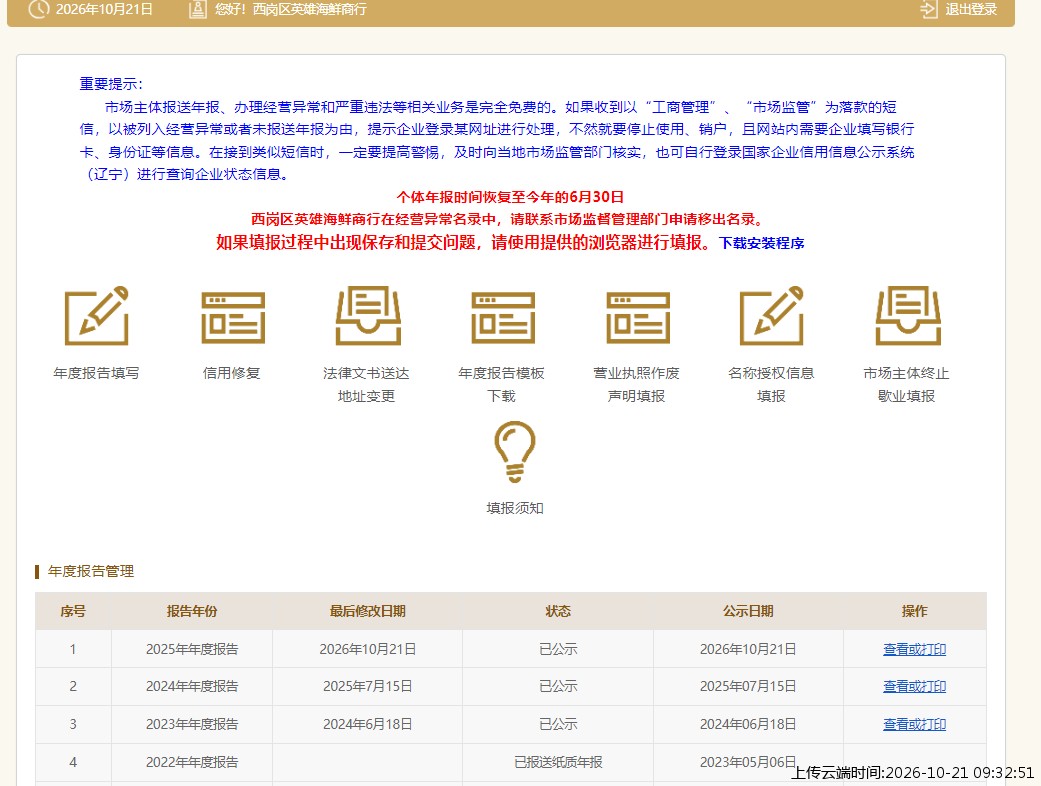Open the 营业执照作废声明填报 icon
The image size is (1041, 786).
638,317
